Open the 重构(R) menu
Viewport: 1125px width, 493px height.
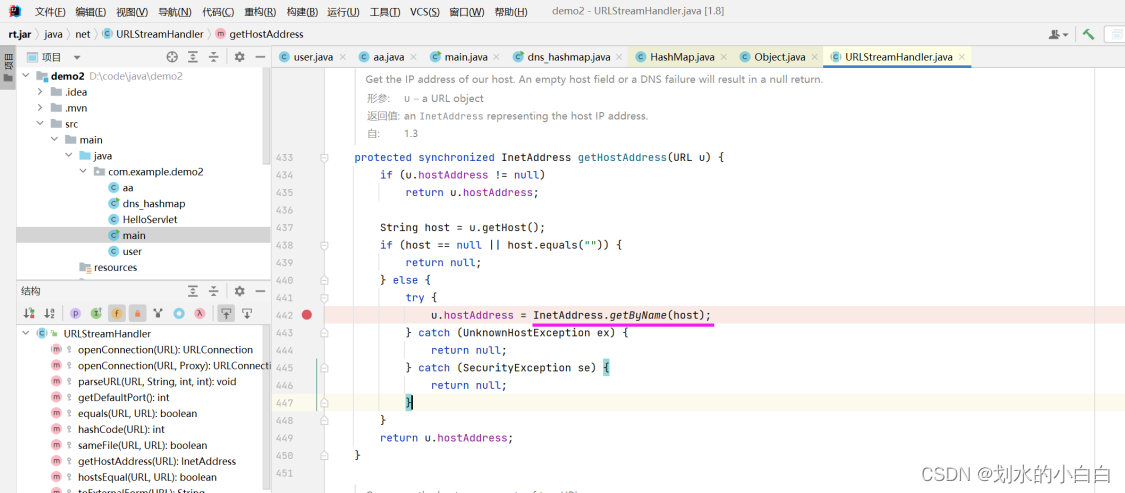coord(260,12)
